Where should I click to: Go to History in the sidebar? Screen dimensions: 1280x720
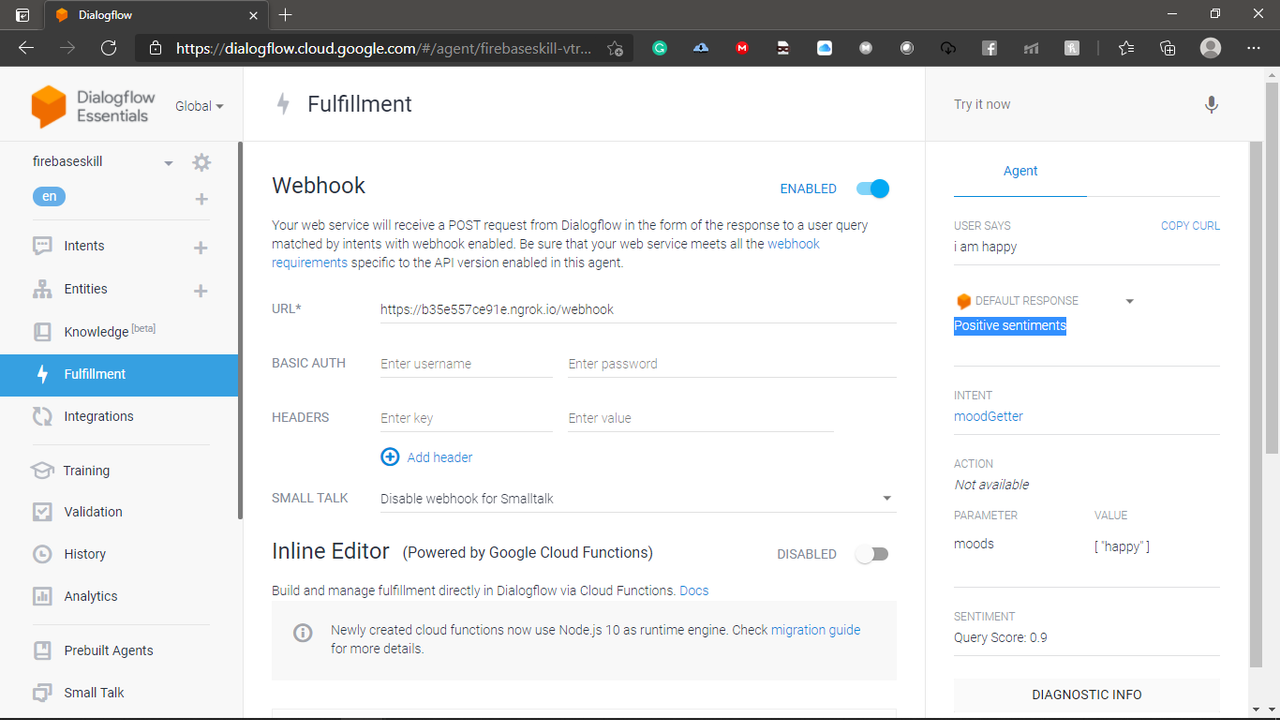84,554
